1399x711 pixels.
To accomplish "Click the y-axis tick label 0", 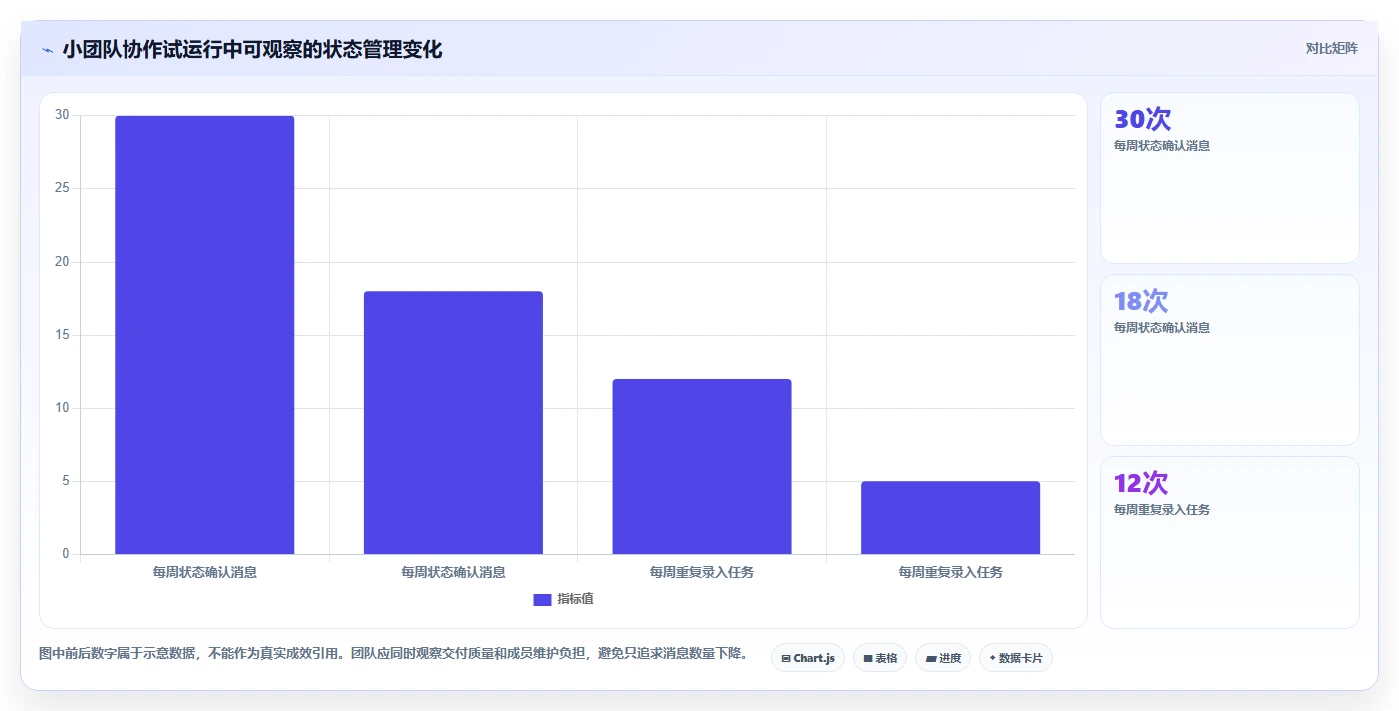I will pos(66,554).
